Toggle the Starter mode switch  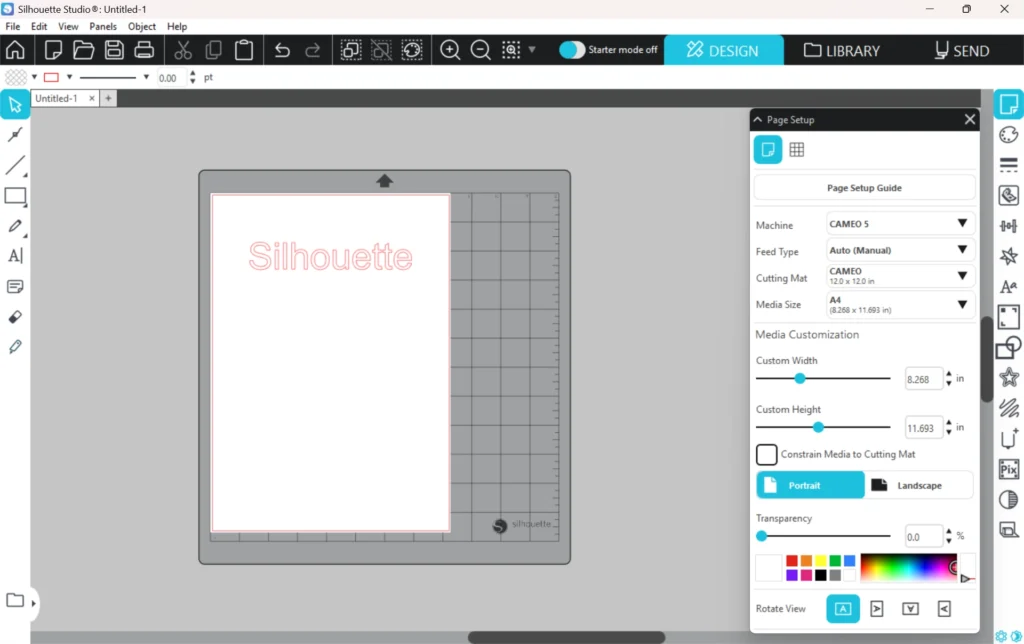[572, 50]
